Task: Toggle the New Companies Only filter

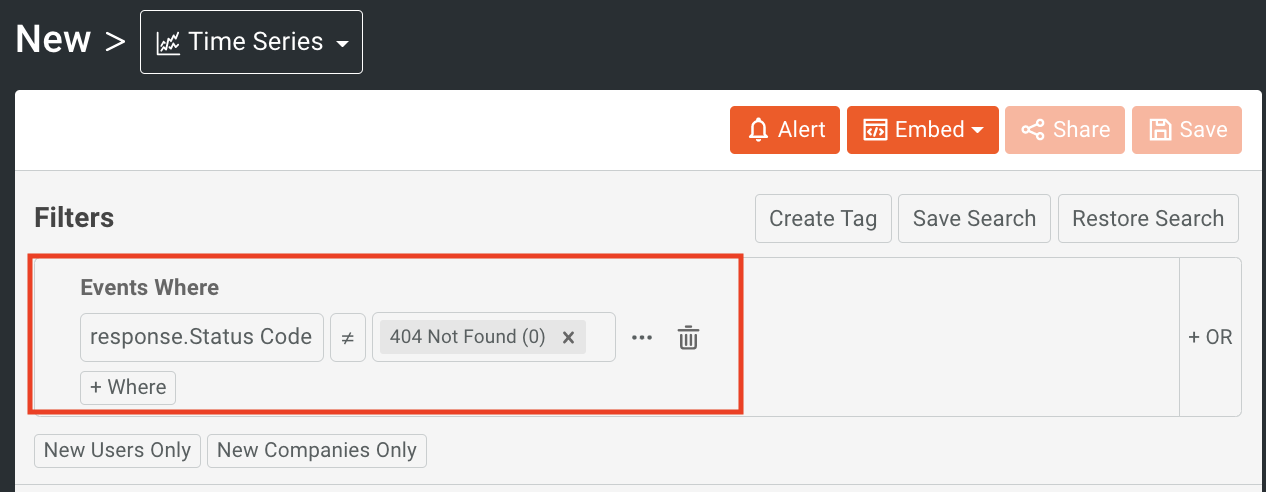Action: 316,451
